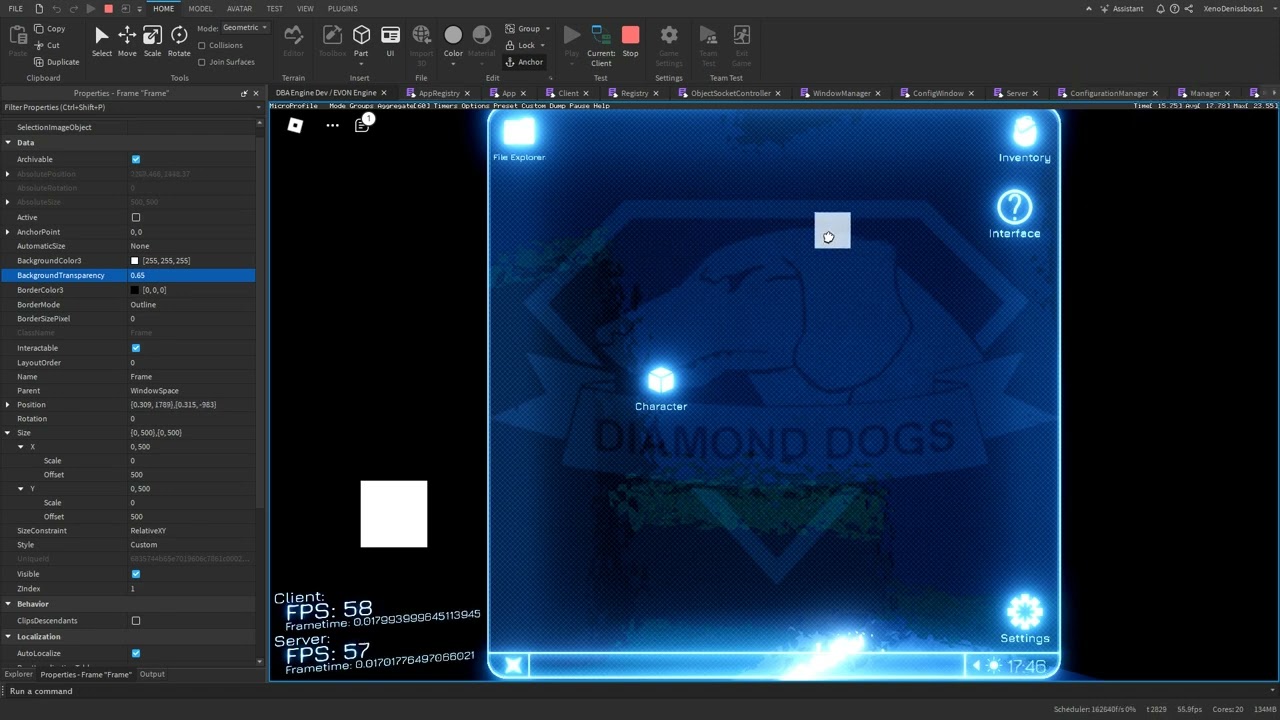This screenshot has height=720, width=1280.
Task: Pick the Select arrow tool
Action: click(x=102, y=41)
